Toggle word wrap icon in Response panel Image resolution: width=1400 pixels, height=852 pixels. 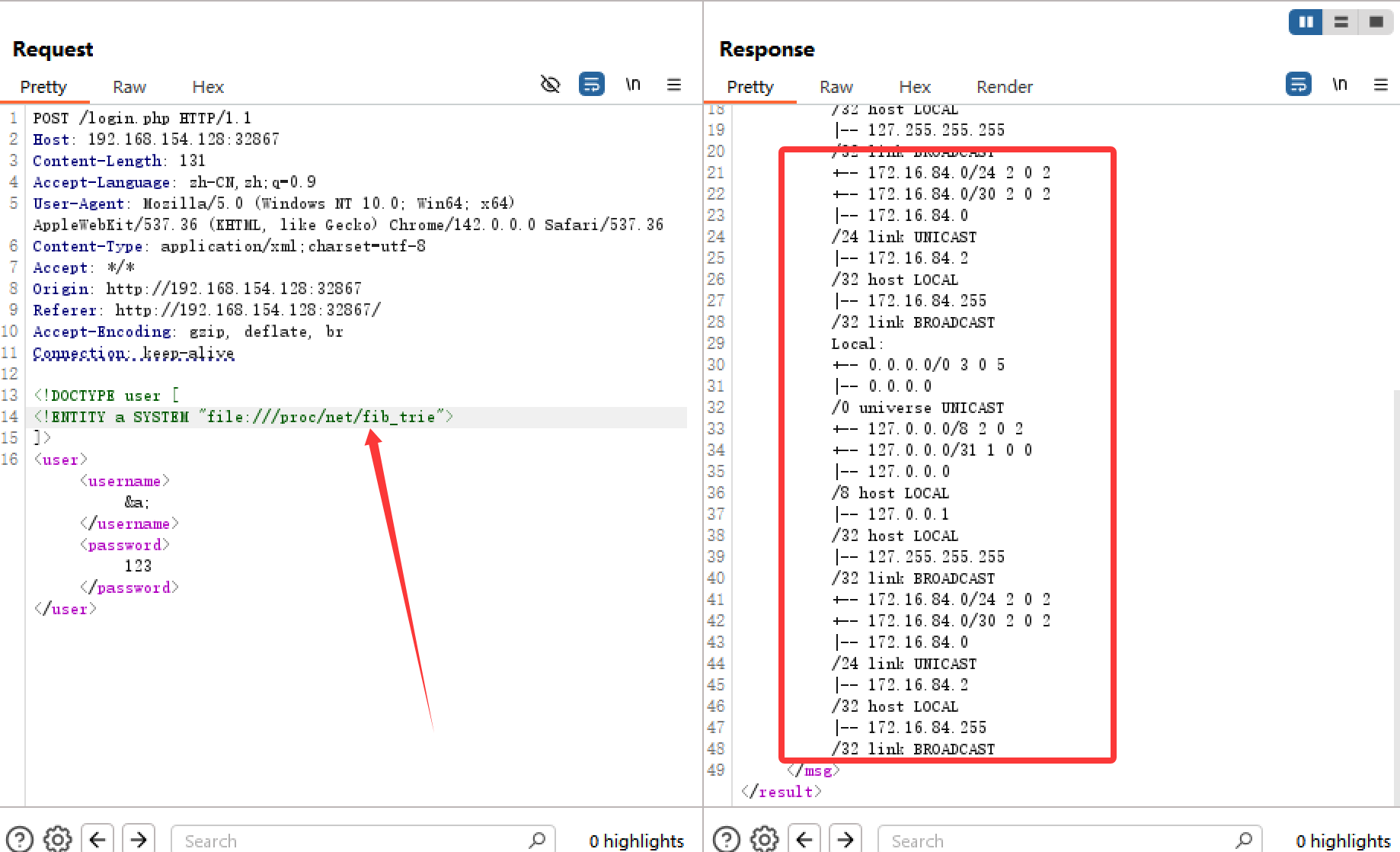(1298, 84)
